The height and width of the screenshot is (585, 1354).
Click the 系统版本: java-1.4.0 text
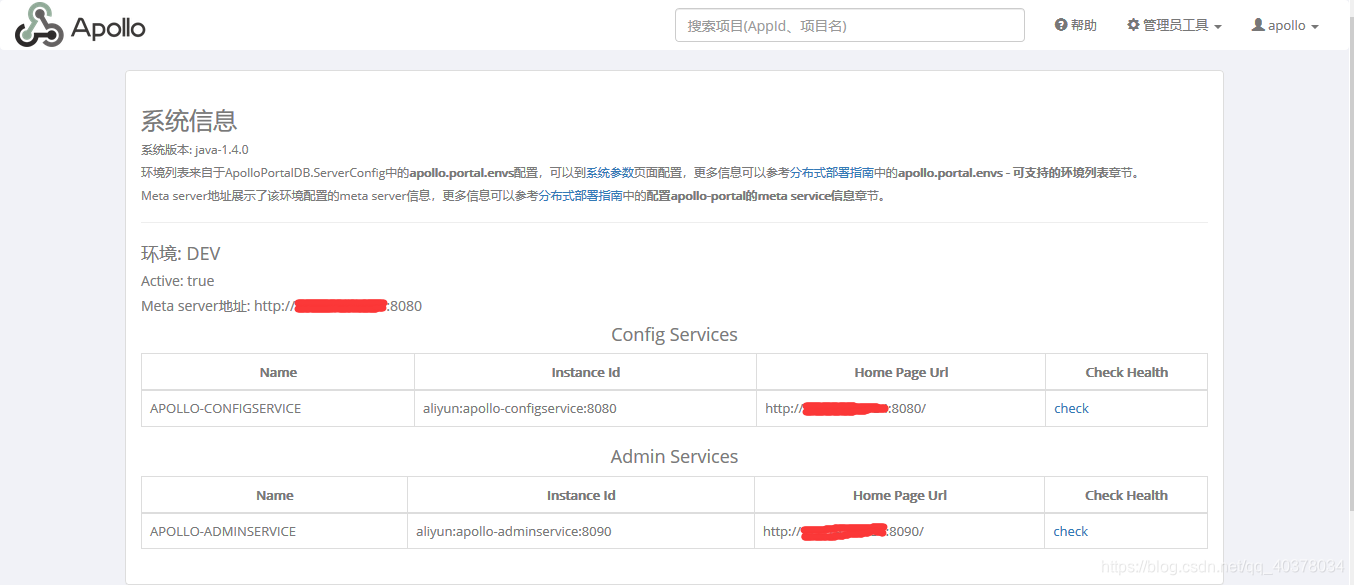pyautogui.click(x=195, y=150)
